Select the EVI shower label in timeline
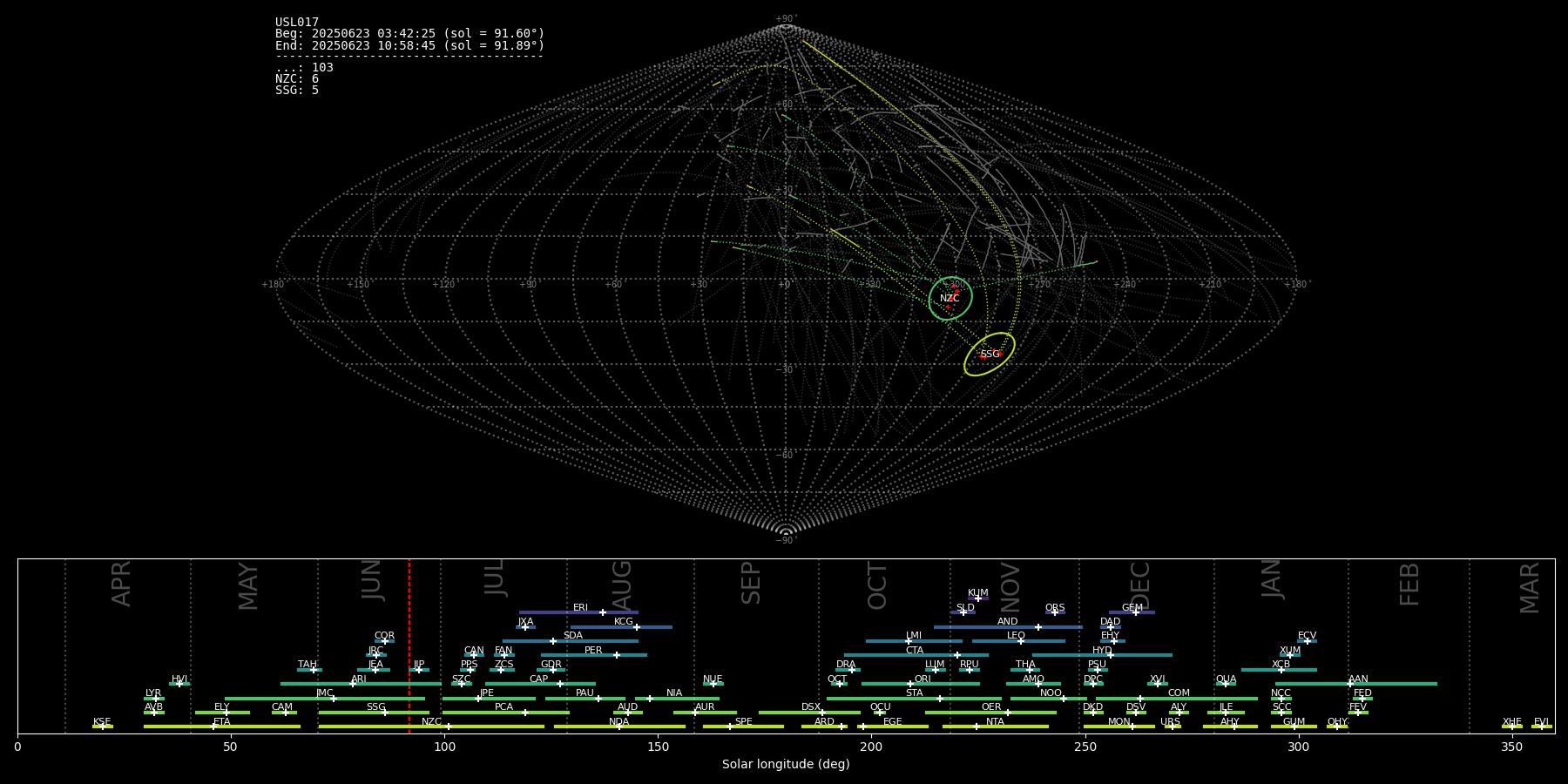The height and width of the screenshot is (784, 1568). 1541,722
